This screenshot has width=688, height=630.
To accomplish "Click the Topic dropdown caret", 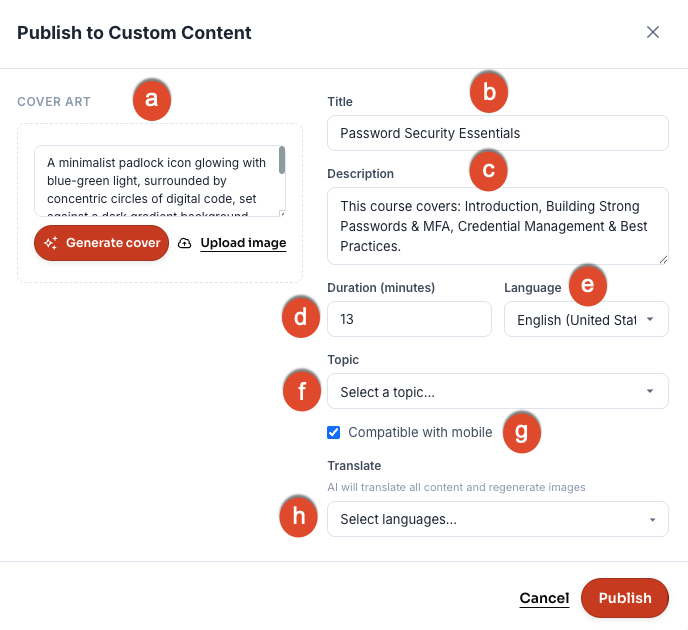I will 650,391.
